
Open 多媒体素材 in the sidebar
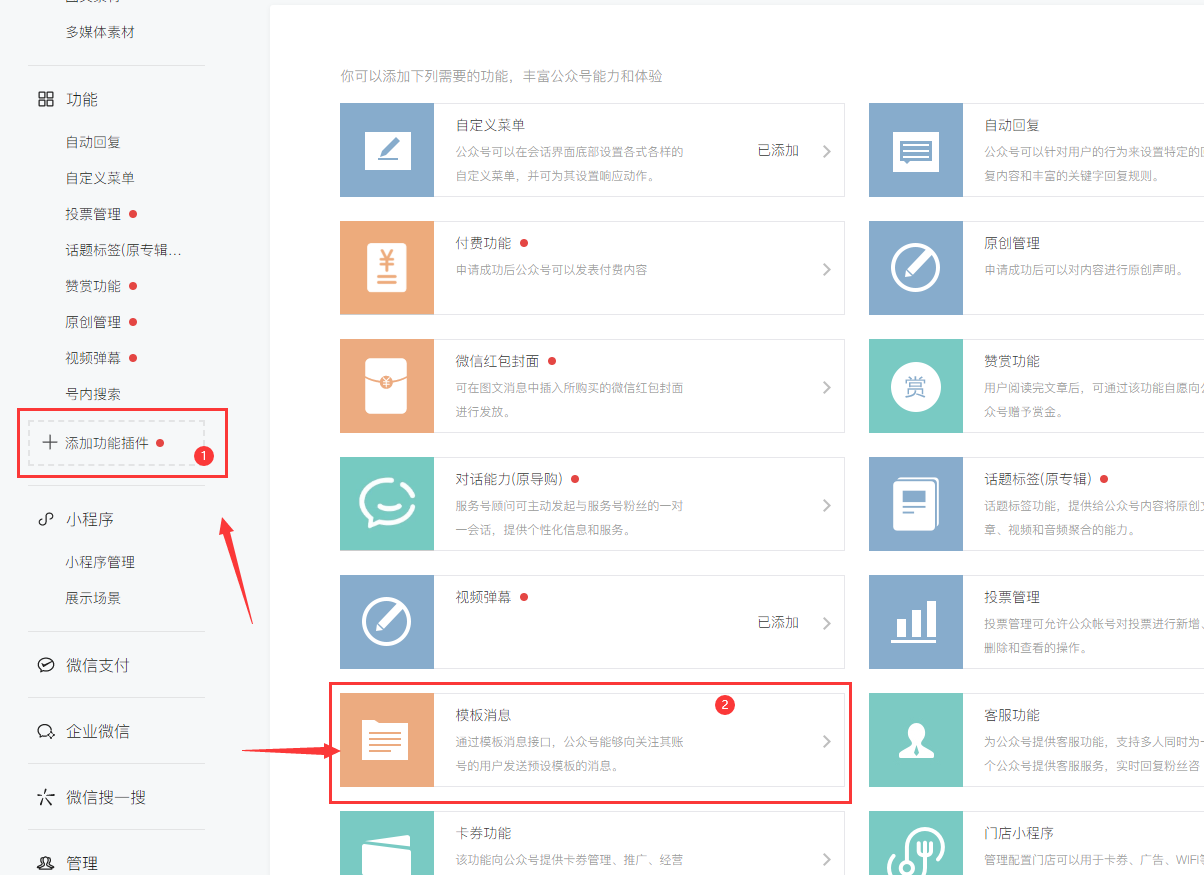pyautogui.click(x=100, y=32)
